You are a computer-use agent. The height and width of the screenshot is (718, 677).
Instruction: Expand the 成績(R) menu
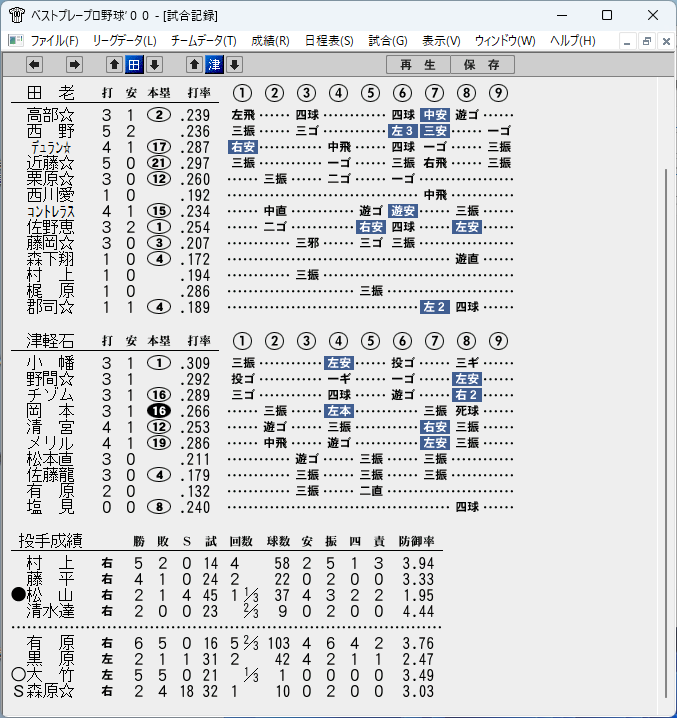click(270, 41)
